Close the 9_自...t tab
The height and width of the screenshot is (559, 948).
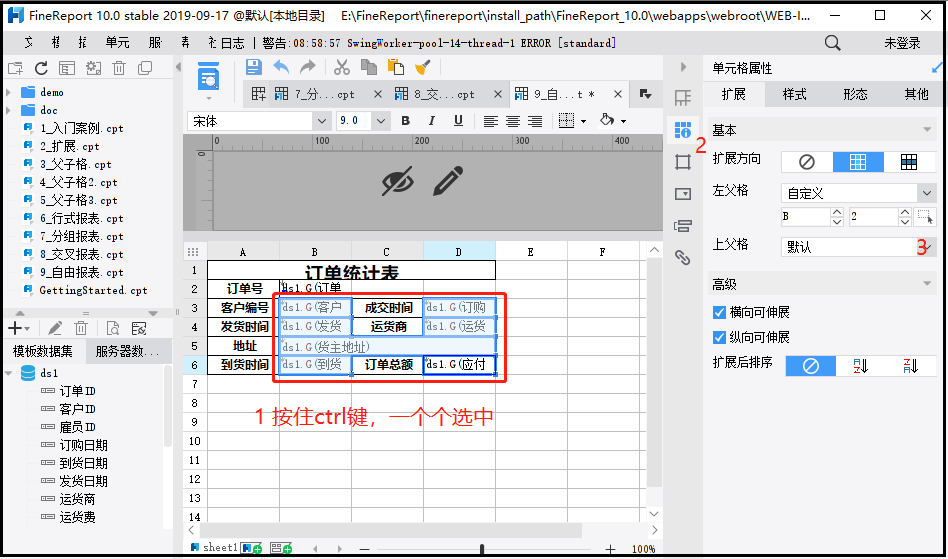pos(618,94)
